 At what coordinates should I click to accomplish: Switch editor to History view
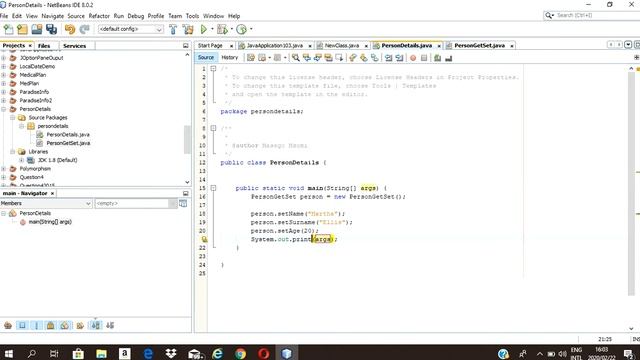point(229,58)
